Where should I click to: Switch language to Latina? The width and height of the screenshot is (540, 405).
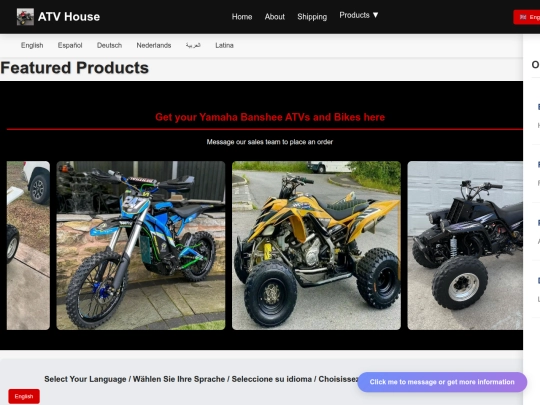(x=224, y=45)
